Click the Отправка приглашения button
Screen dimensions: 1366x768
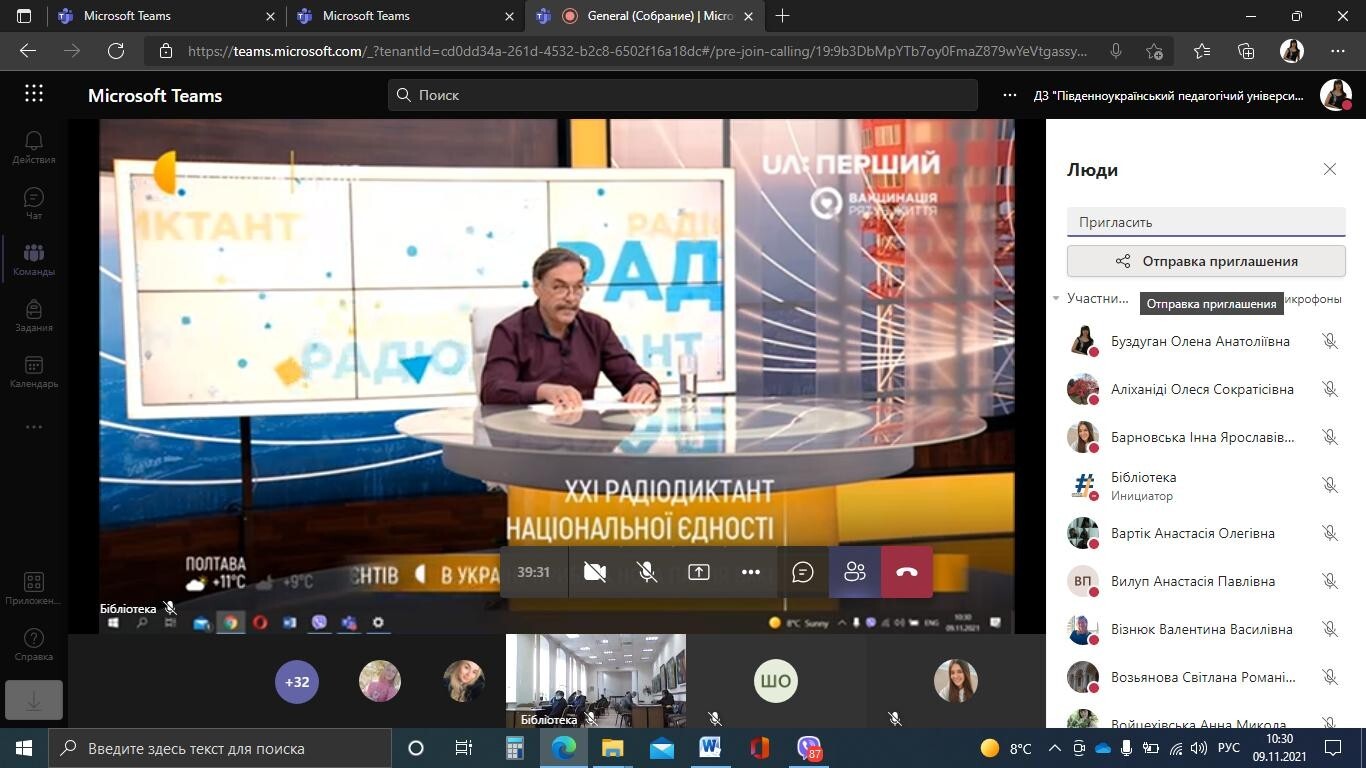pos(1206,261)
